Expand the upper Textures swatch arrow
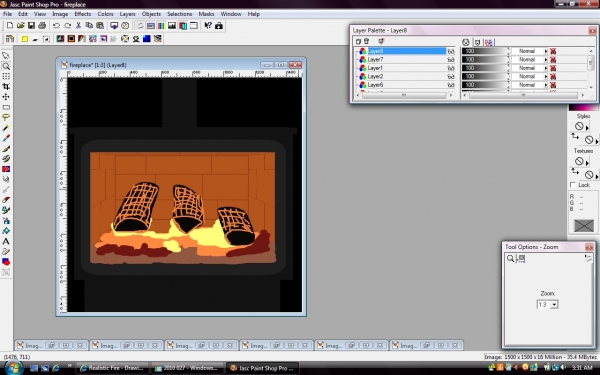The height and width of the screenshot is (375, 600). point(587,163)
